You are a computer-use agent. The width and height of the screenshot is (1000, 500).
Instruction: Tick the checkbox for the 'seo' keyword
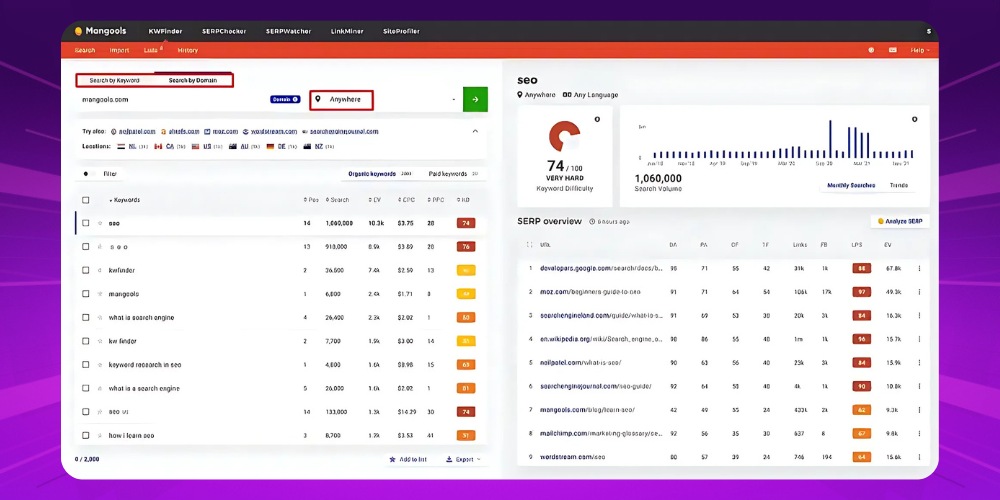coord(85,223)
